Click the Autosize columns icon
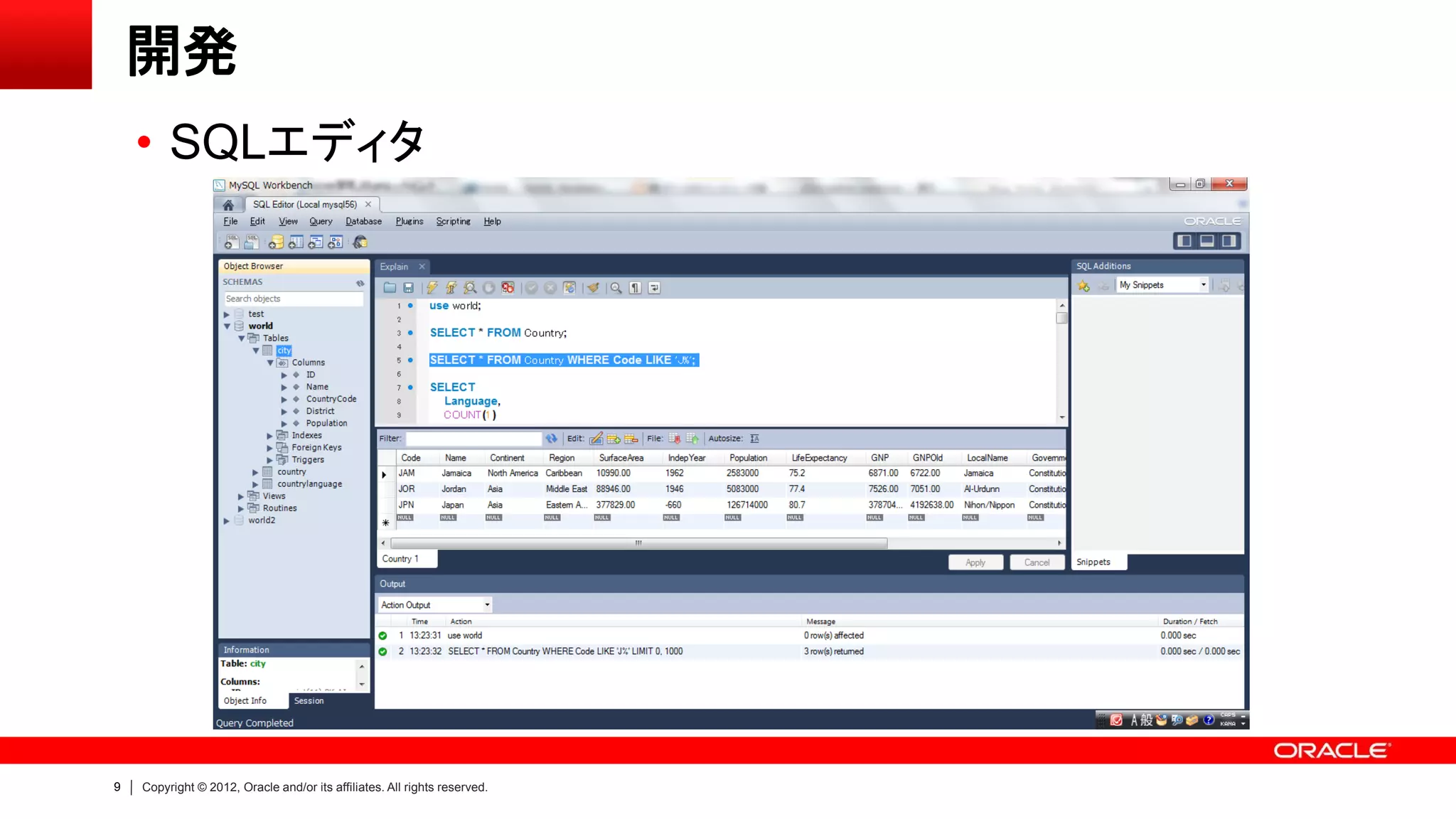 coord(754,439)
